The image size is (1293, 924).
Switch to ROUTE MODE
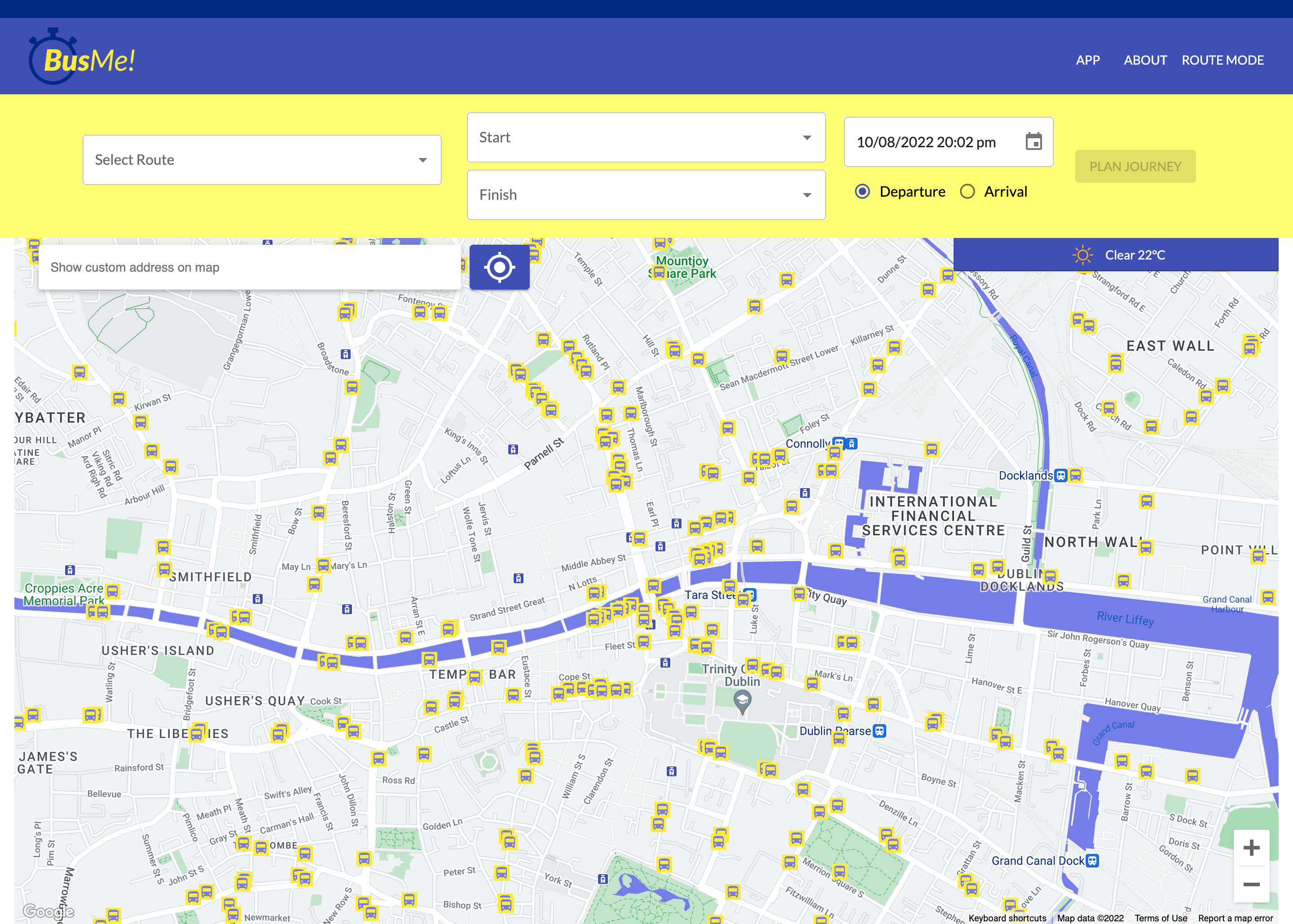[x=1223, y=60]
